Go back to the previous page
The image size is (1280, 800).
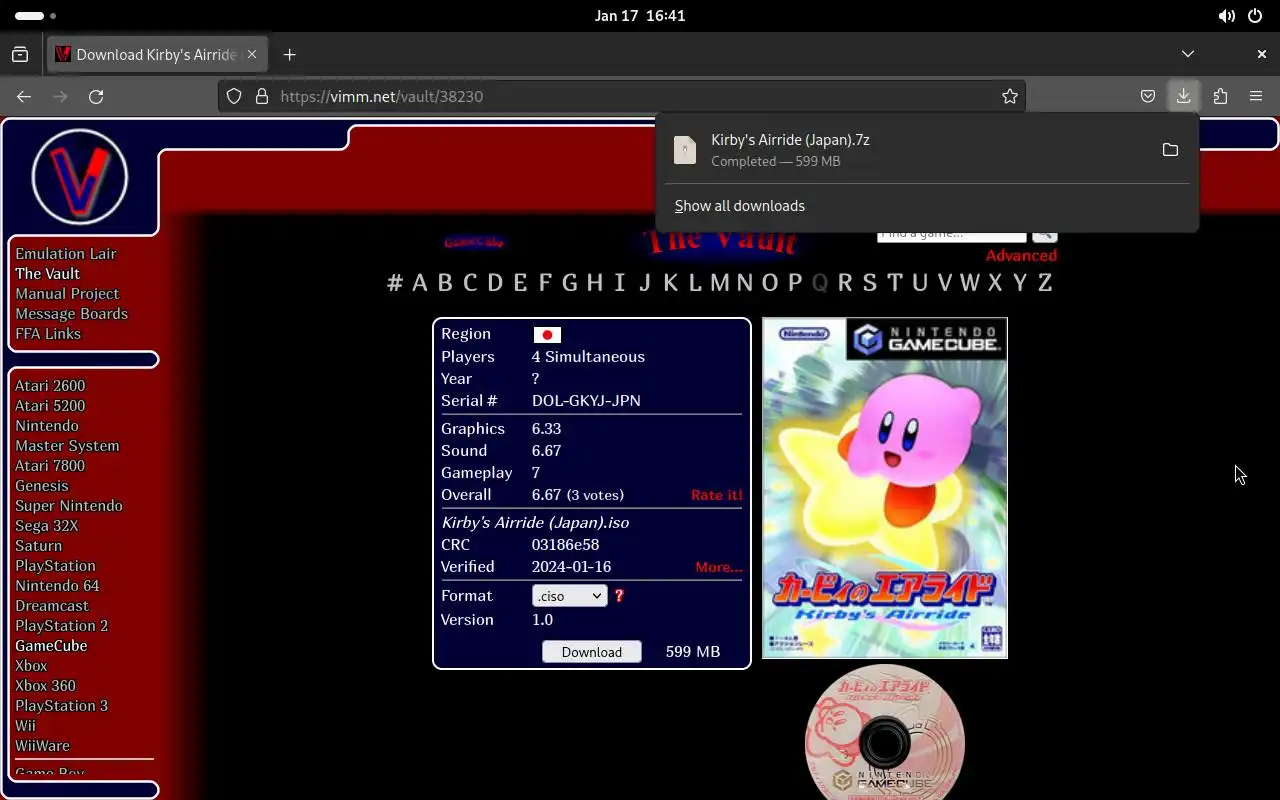click(24, 96)
